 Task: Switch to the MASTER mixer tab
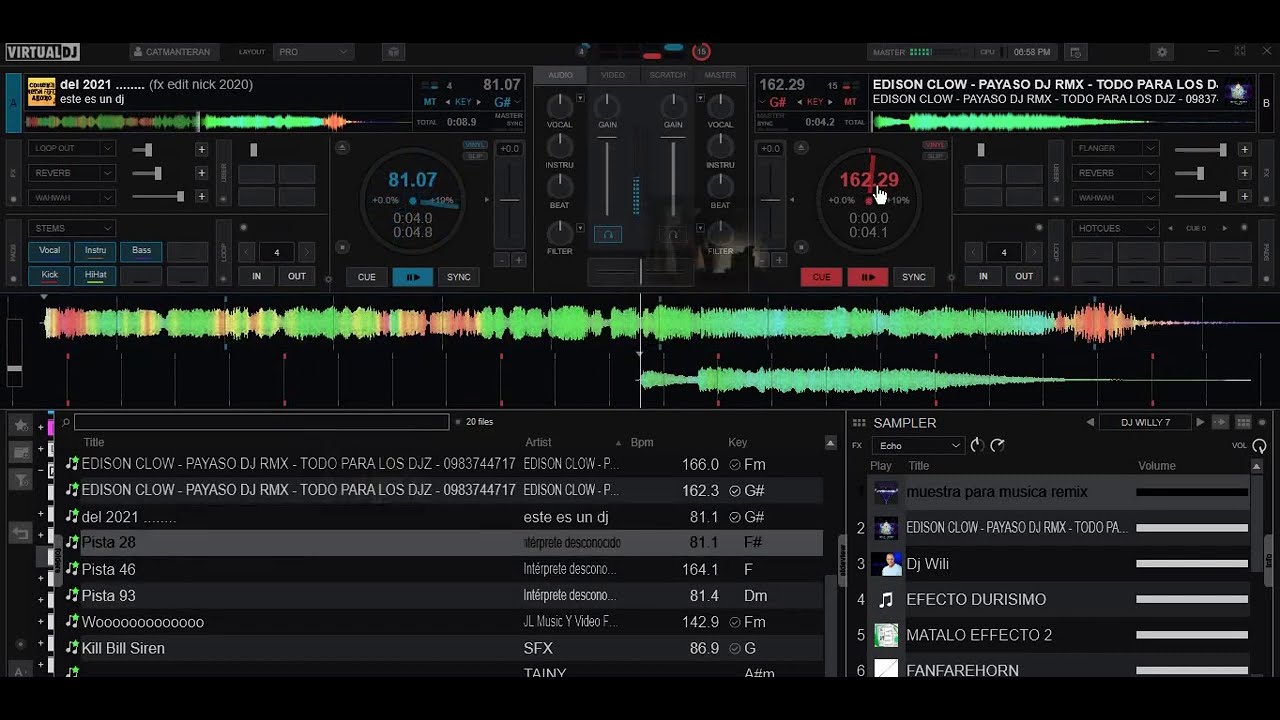[720, 75]
